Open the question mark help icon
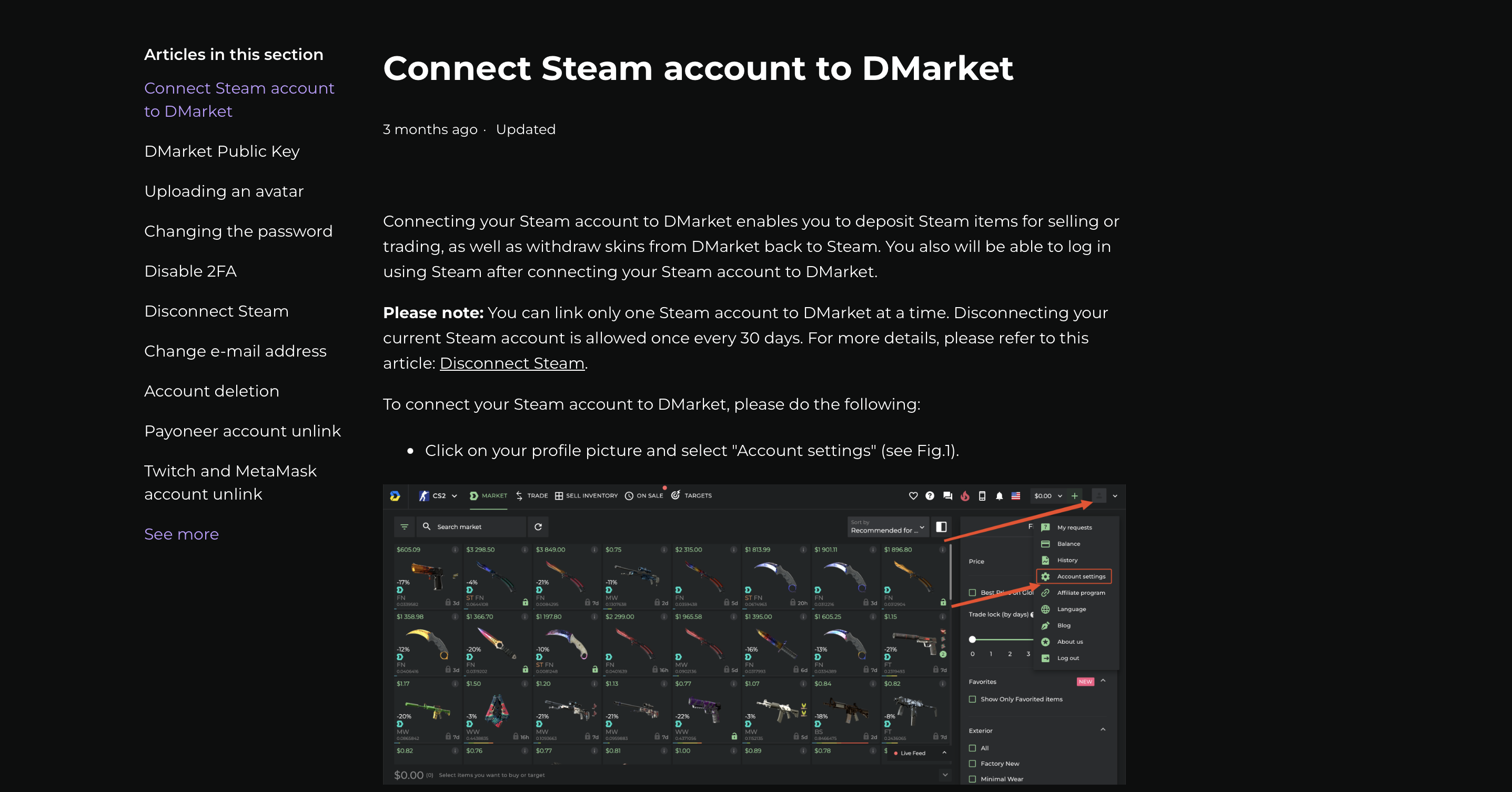Viewport: 1512px width, 792px height. pyautogui.click(x=930, y=496)
